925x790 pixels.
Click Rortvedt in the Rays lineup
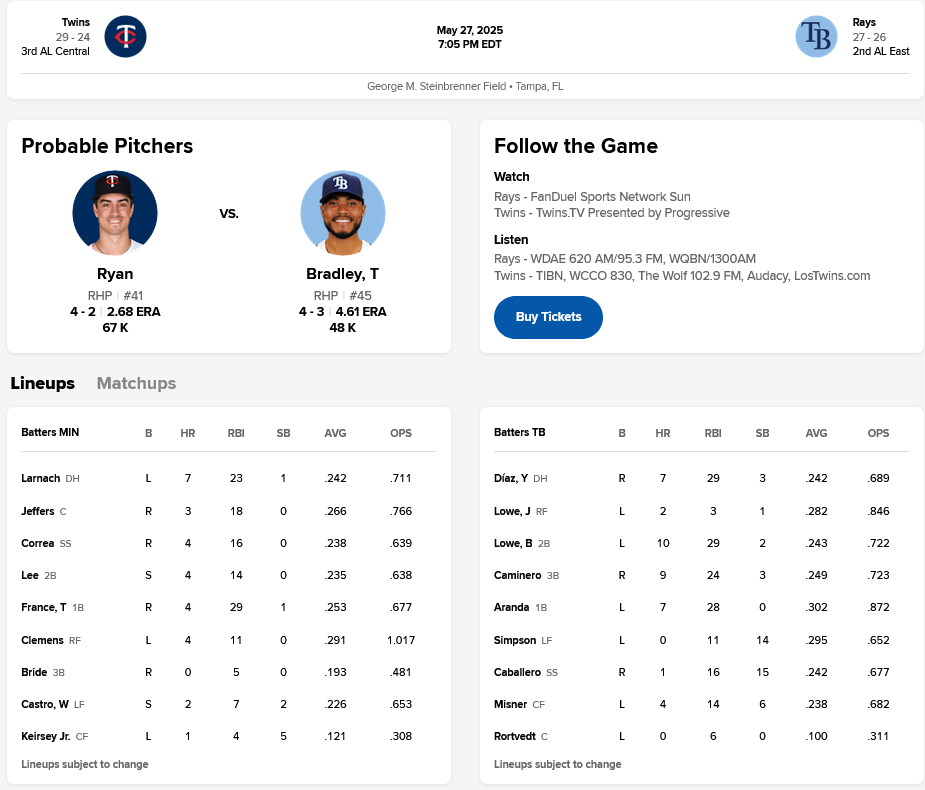tap(515, 736)
